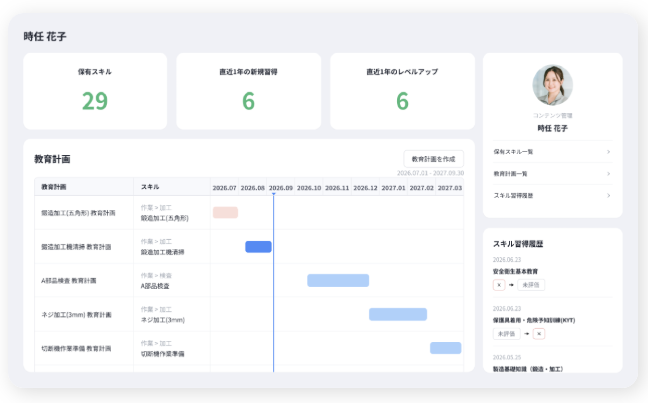Viewport: 648px width, 403px height.
Task: Click the 時任 花子 page title
Action: click(x=45, y=36)
